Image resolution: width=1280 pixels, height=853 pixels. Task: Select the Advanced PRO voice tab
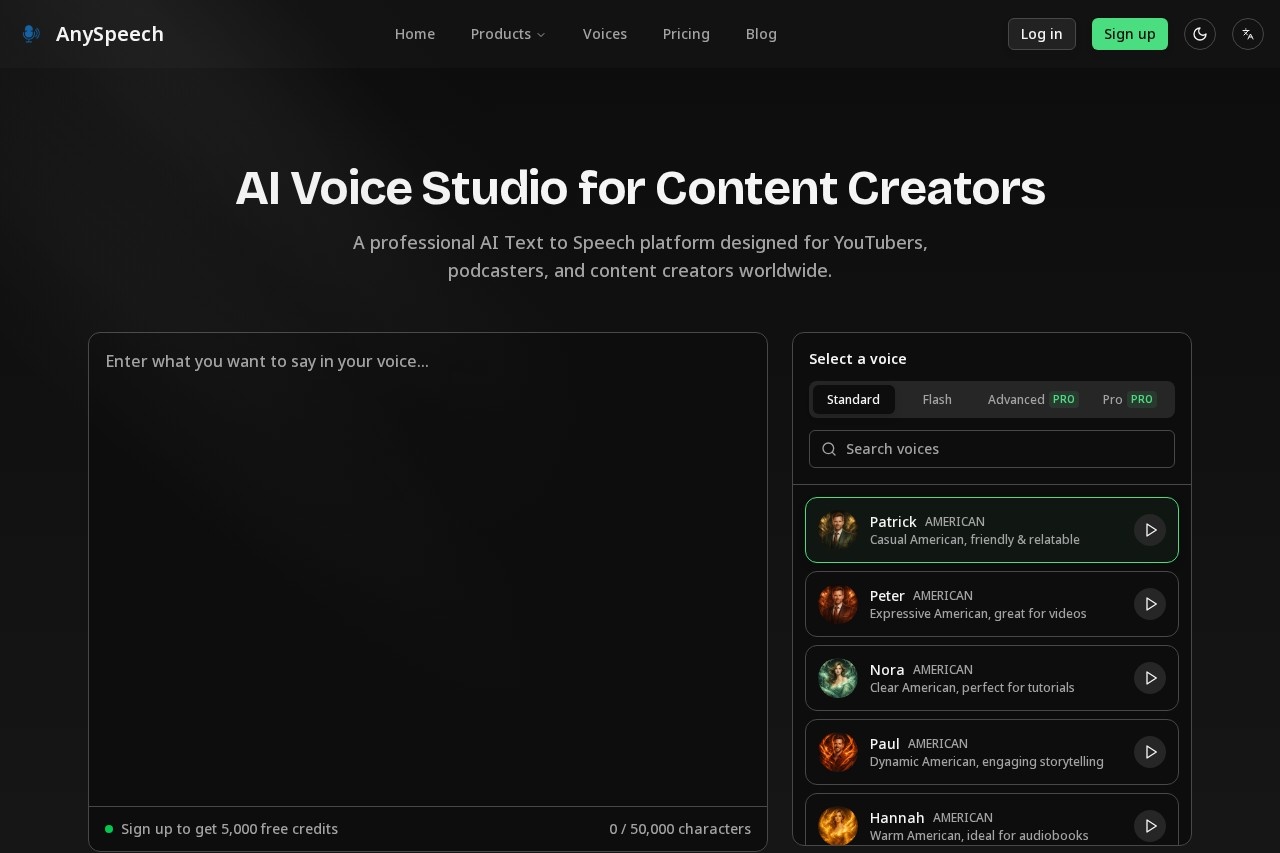1031,399
